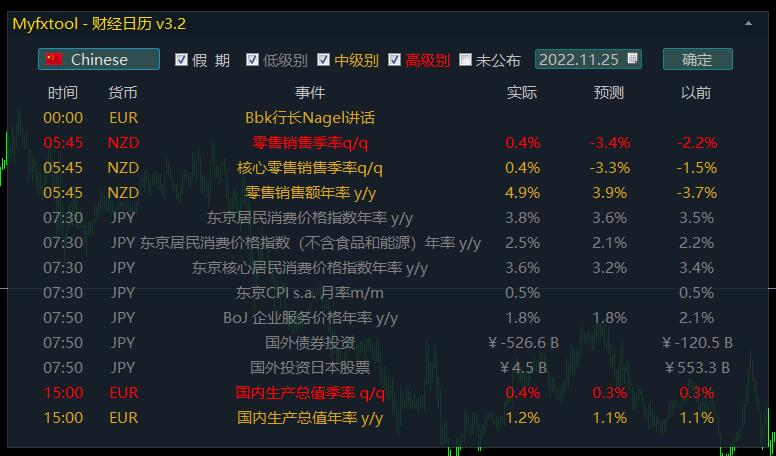This screenshot has width=776, height=456.
Task: Select the 零售销售额年率 y/y event
Action: pyautogui.click(x=310, y=193)
